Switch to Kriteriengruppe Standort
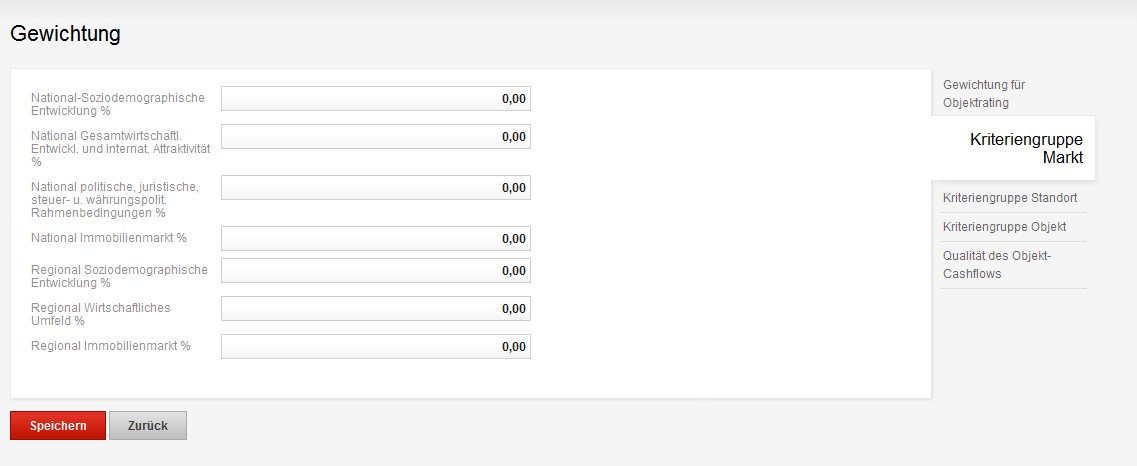Image resolution: width=1137 pixels, height=466 pixels. point(1009,198)
